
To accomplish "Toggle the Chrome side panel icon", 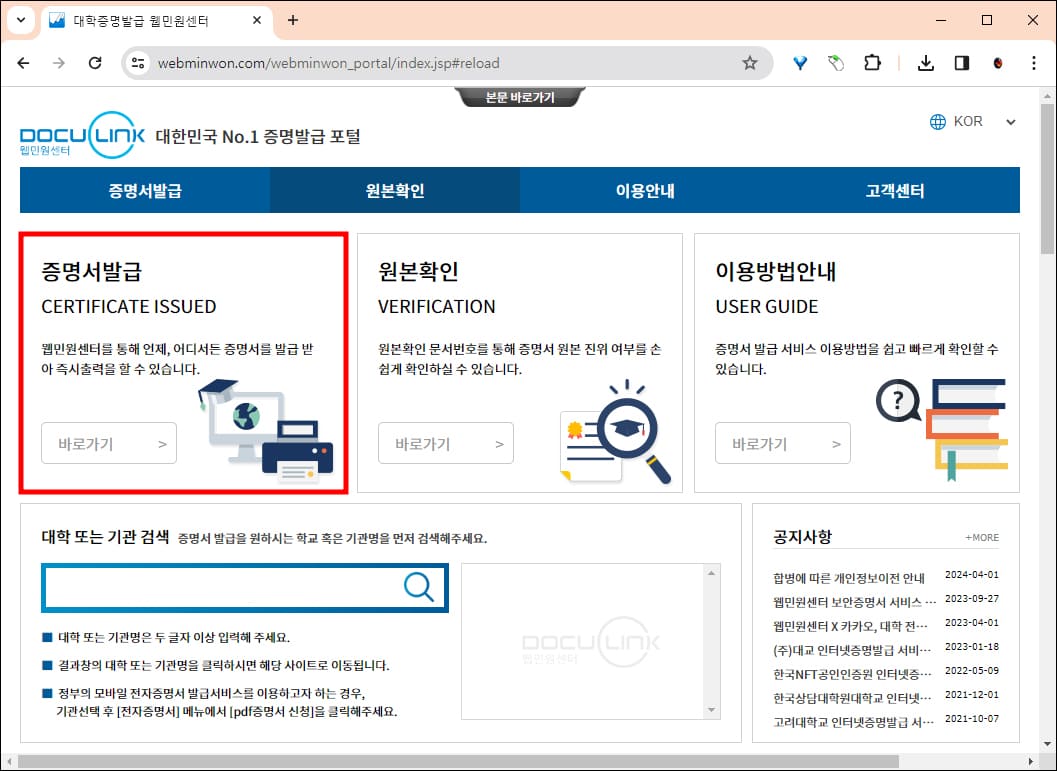I will [962, 62].
